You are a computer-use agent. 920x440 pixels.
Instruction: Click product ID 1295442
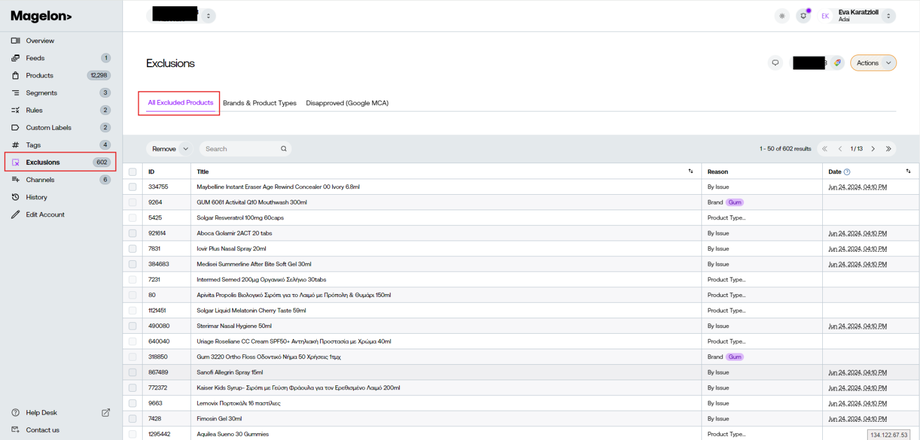point(158,434)
